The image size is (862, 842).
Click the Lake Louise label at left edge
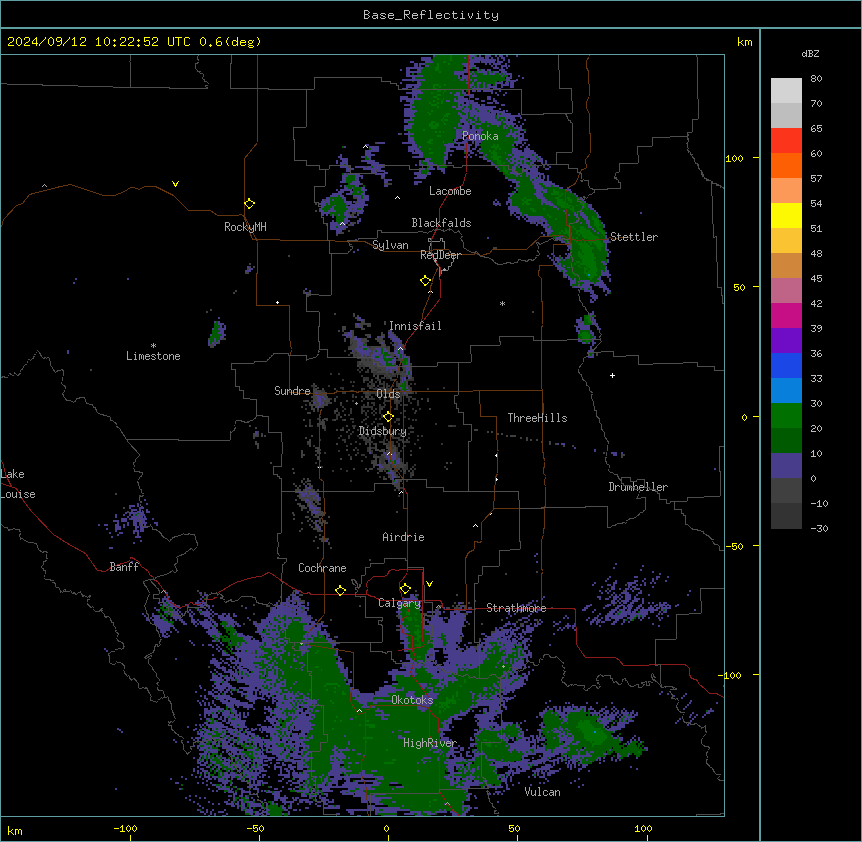pyautogui.click(x=18, y=484)
